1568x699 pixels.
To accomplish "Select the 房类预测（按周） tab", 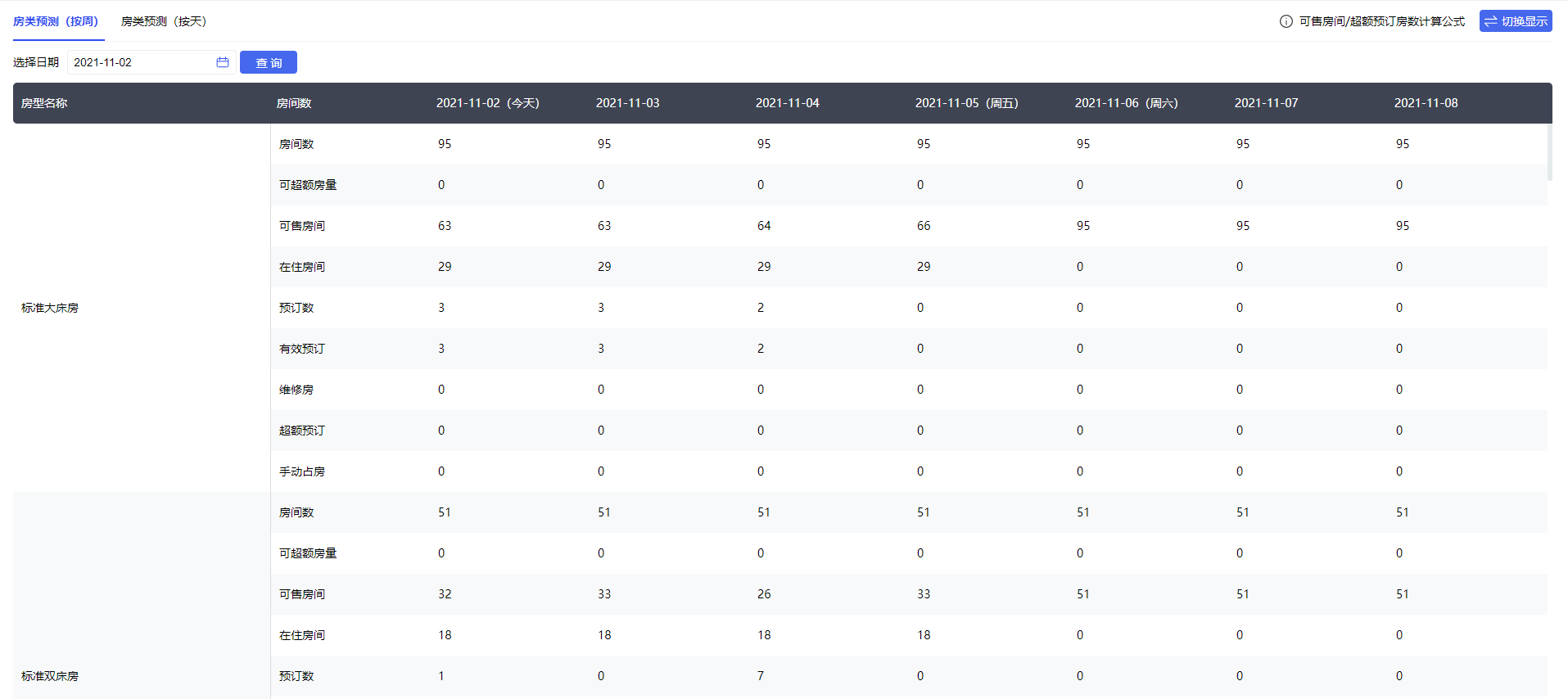I will coord(56,21).
